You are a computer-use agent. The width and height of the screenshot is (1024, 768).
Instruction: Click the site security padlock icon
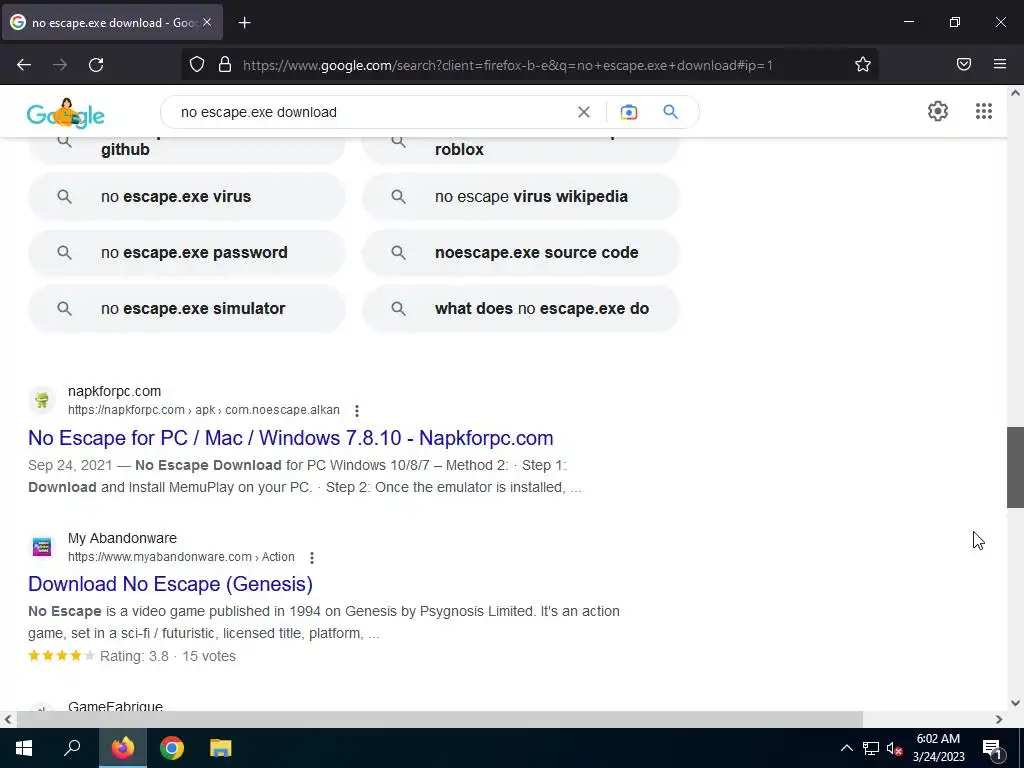tap(225, 64)
